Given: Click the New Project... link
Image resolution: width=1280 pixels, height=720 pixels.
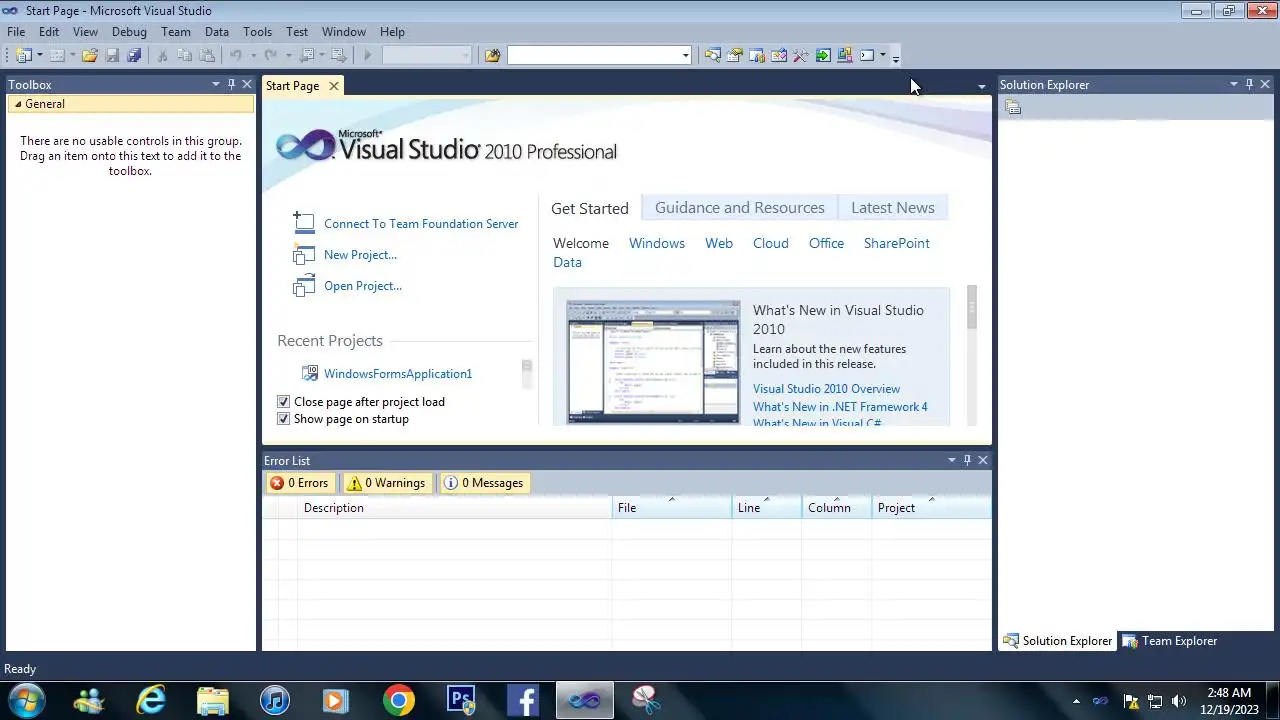Looking at the screenshot, I should point(360,255).
